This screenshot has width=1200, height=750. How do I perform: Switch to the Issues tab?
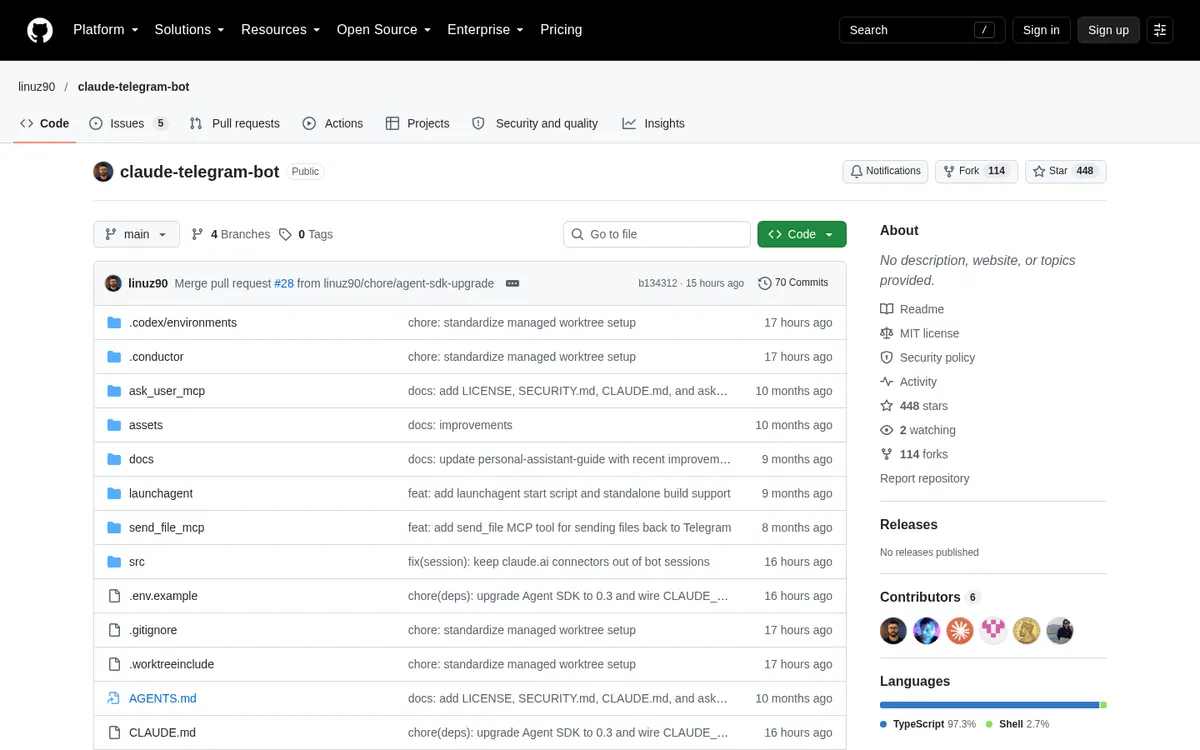[x=129, y=123]
